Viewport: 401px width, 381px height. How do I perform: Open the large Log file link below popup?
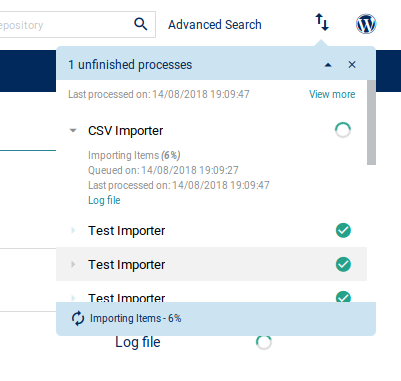(138, 342)
